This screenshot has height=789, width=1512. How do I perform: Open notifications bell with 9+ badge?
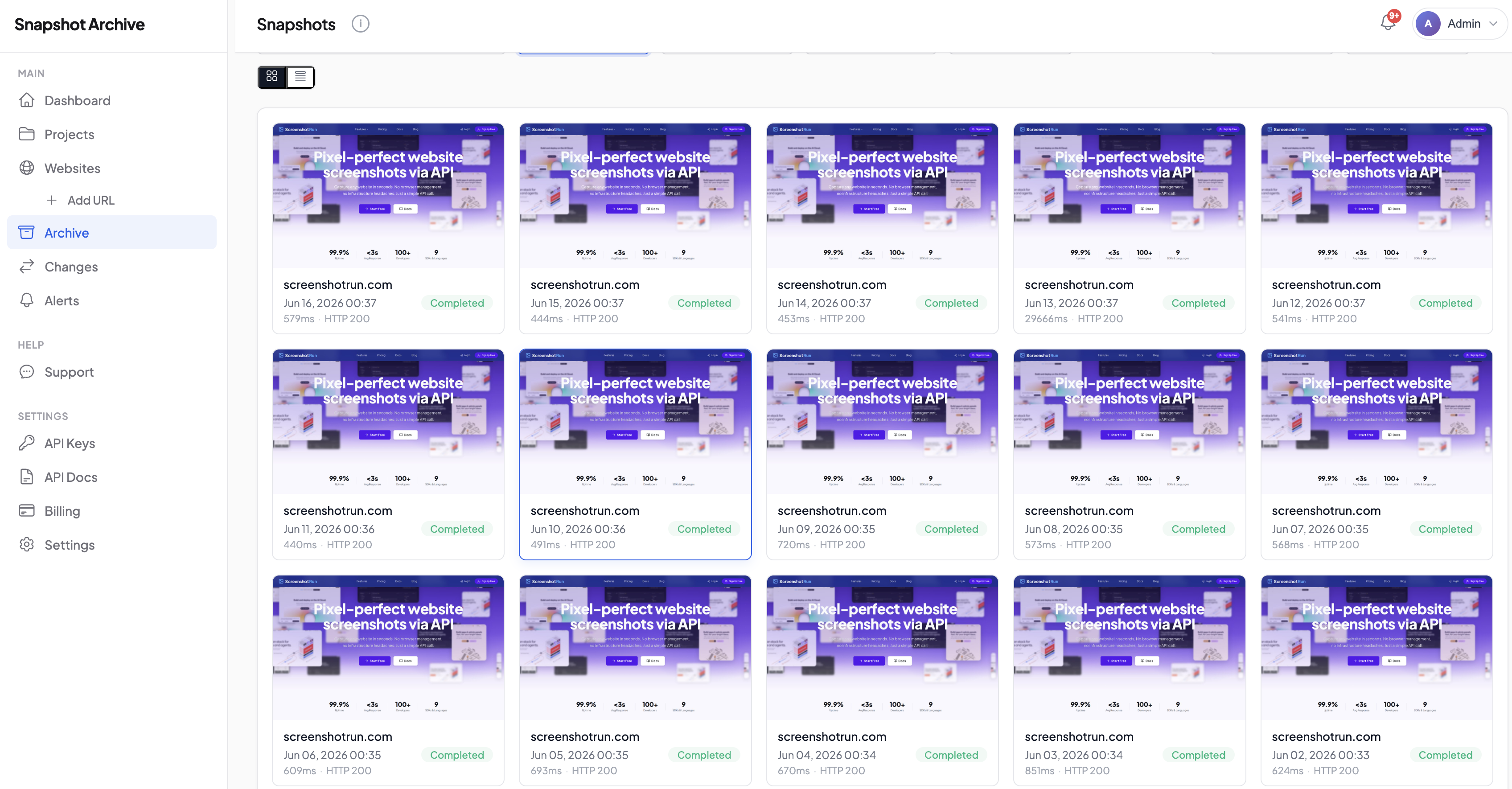(x=1389, y=23)
